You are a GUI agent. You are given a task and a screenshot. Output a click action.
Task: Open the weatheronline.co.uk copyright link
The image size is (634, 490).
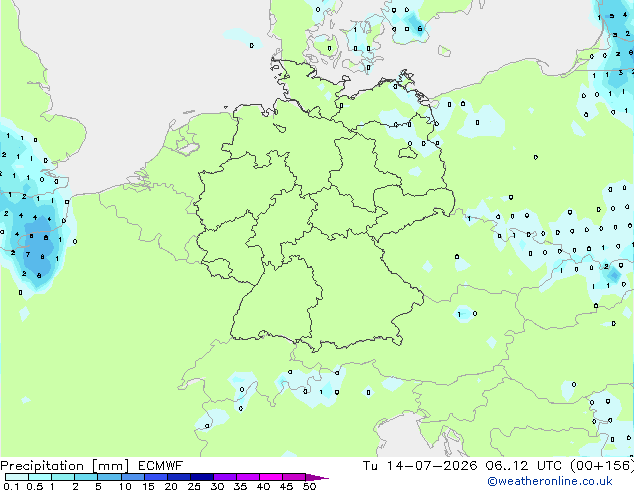(x=550, y=481)
